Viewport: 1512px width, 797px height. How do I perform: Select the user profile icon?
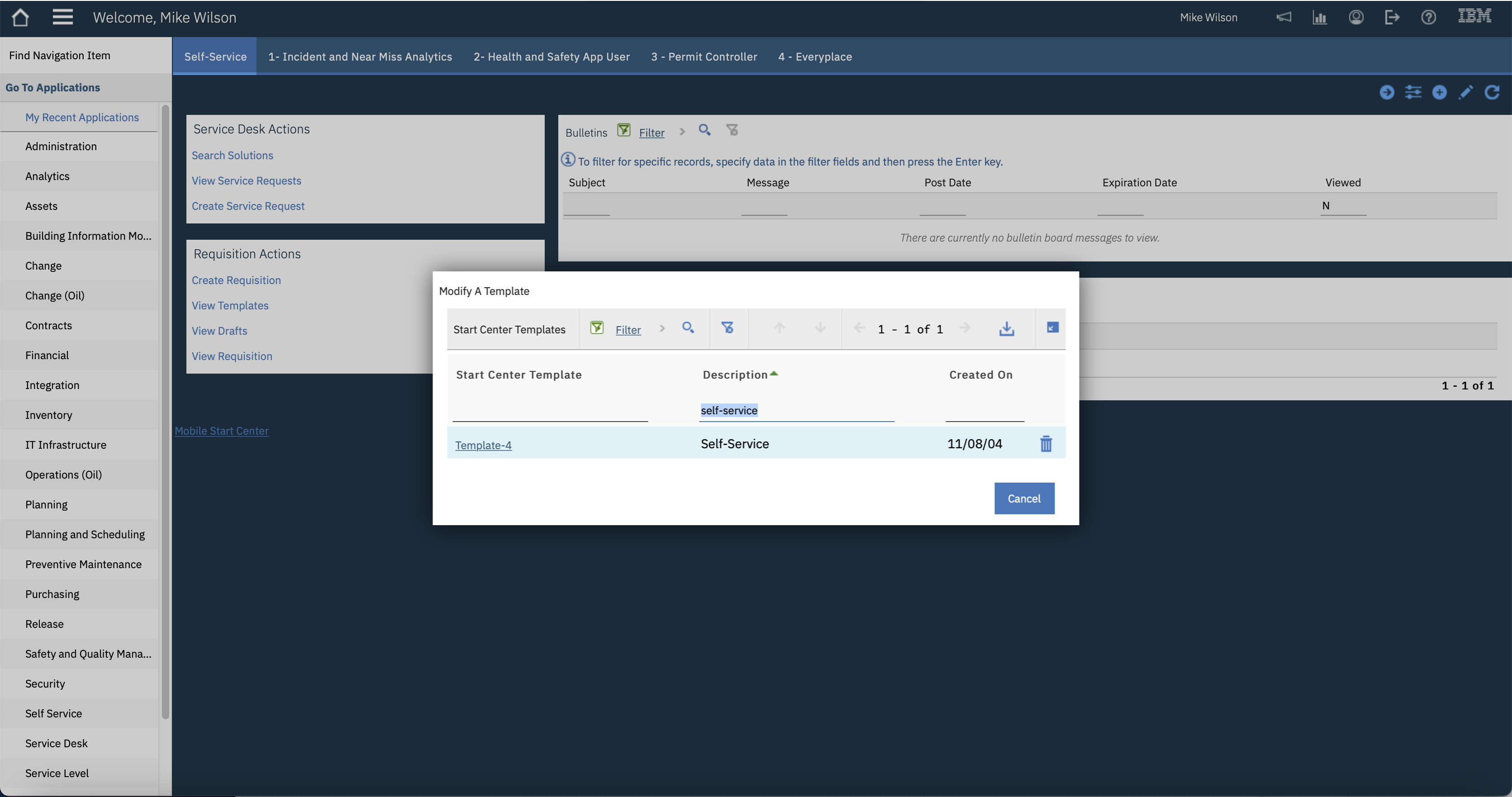(1356, 17)
